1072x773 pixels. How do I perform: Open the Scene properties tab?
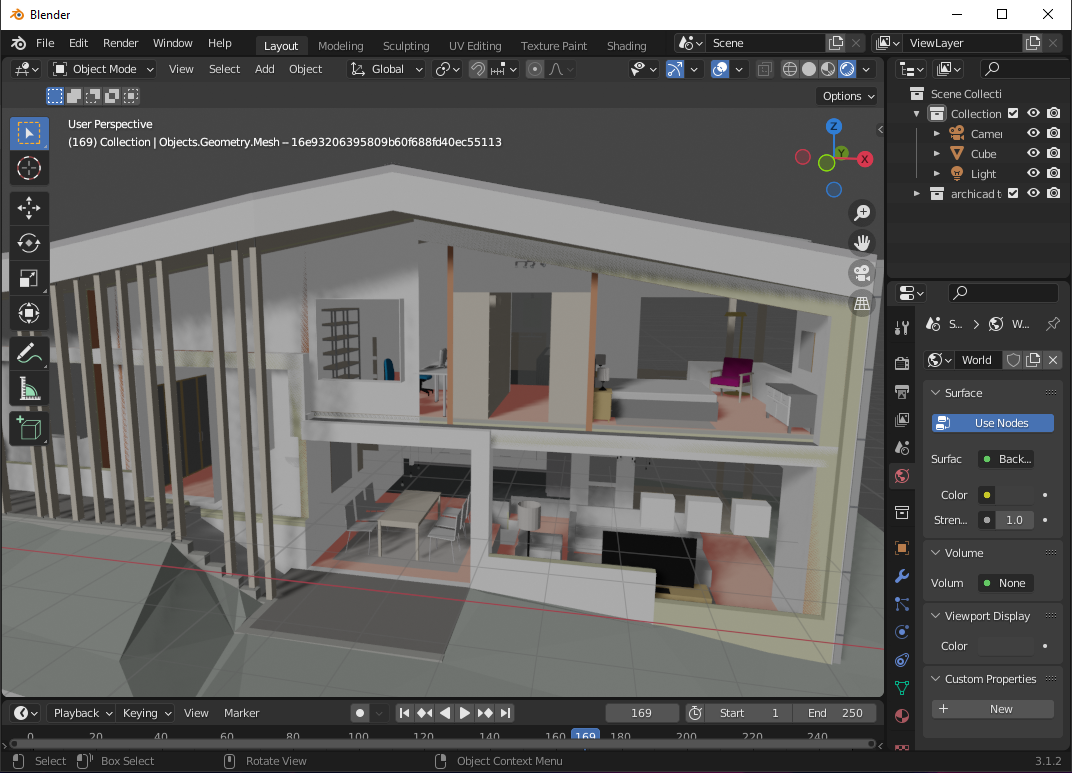902,448
